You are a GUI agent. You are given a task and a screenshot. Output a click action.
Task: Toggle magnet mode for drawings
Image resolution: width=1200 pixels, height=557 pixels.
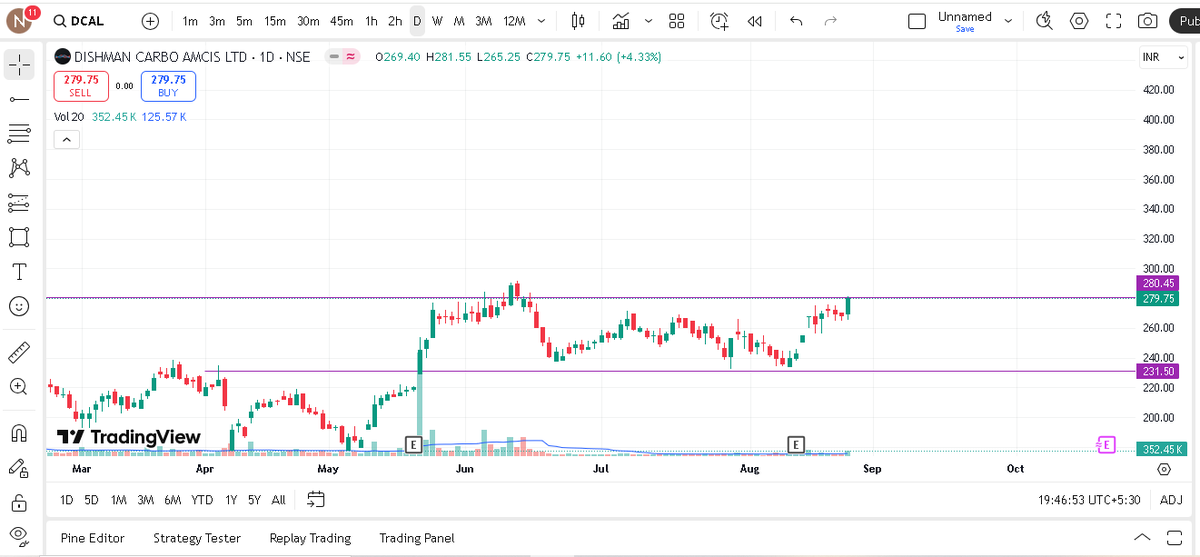(19, 433)
